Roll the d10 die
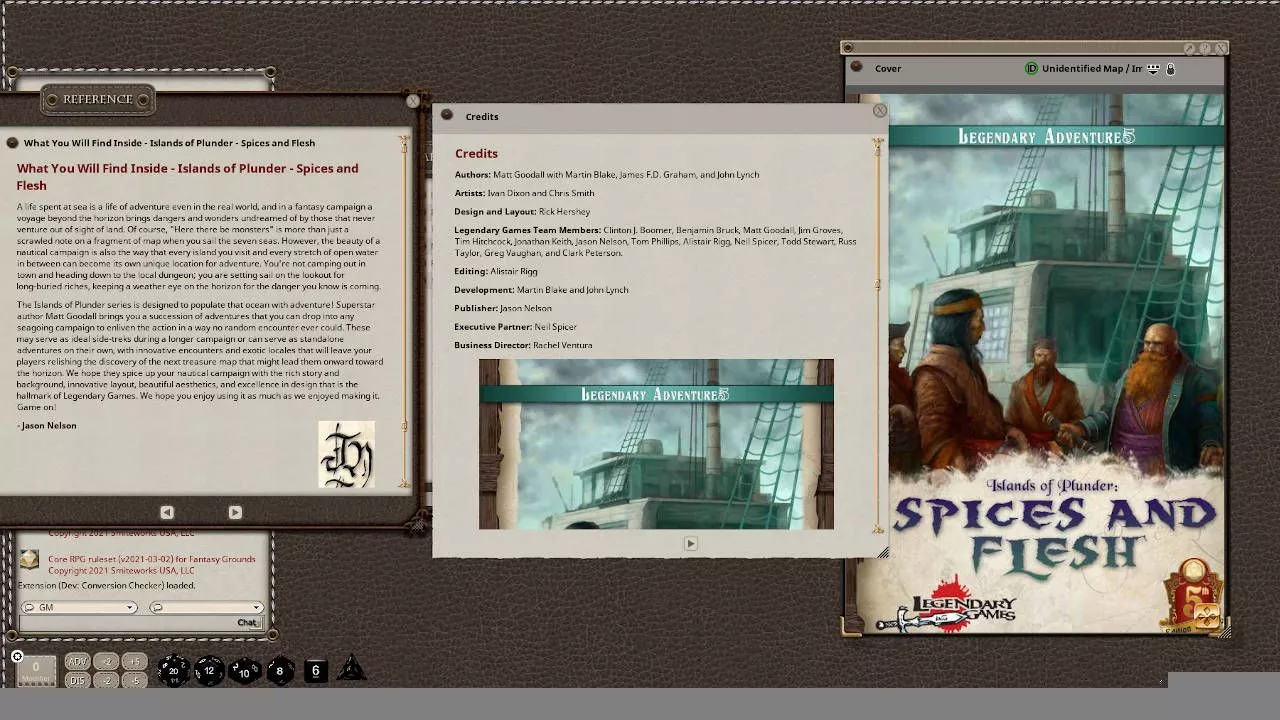This screenshot has width=1280, height=720. point(244,670)
